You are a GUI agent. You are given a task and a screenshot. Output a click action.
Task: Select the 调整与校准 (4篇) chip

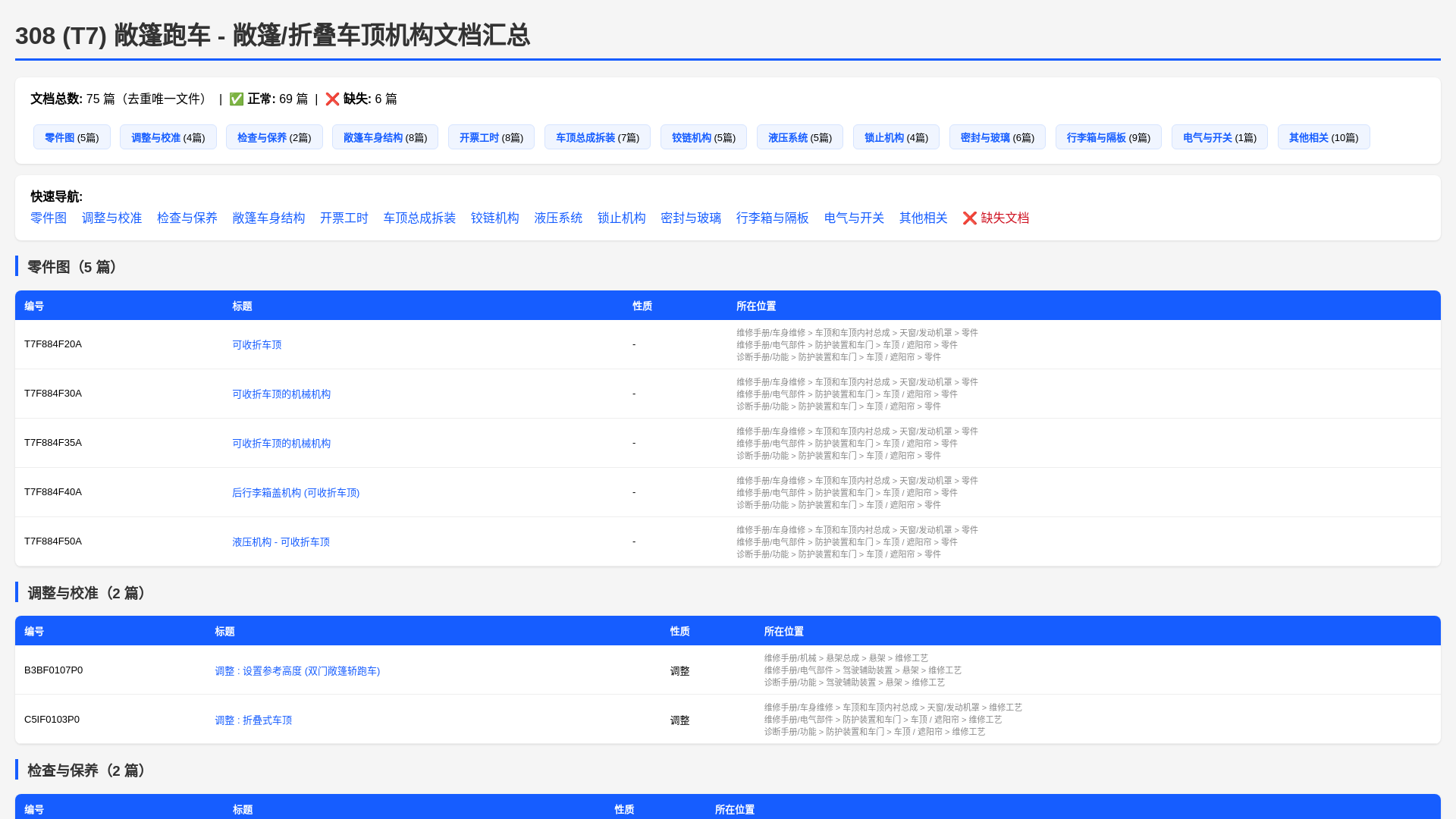[168, 137]
